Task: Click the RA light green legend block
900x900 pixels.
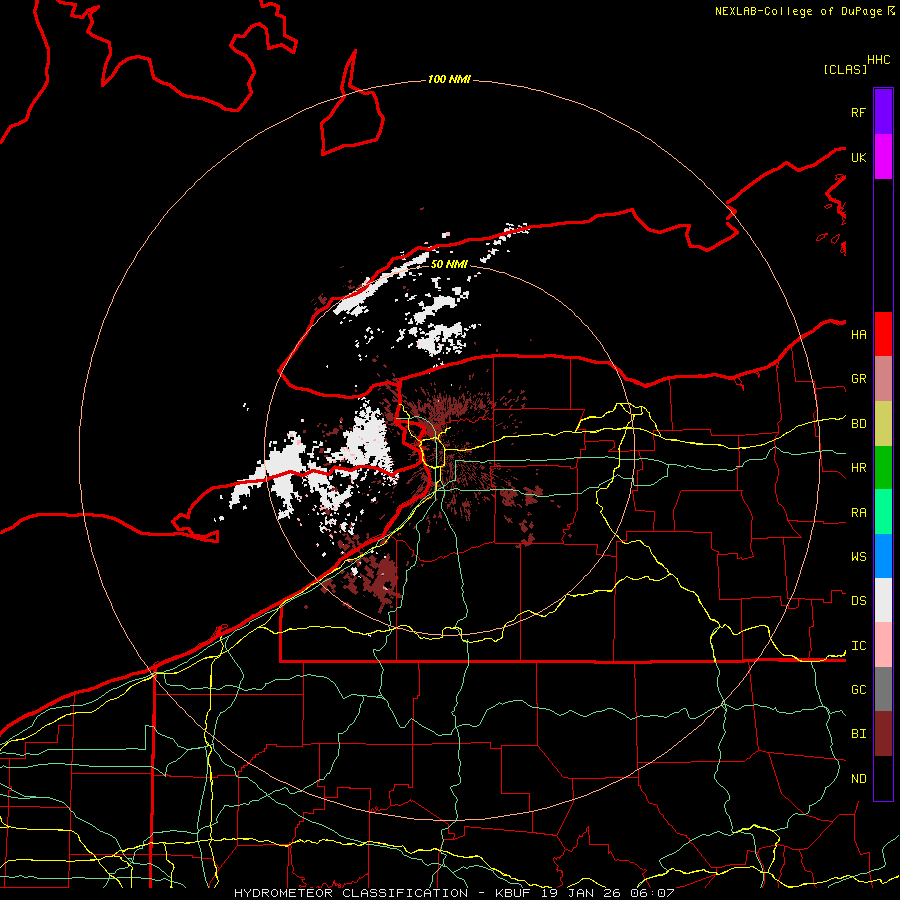Action: coord(883,512)
